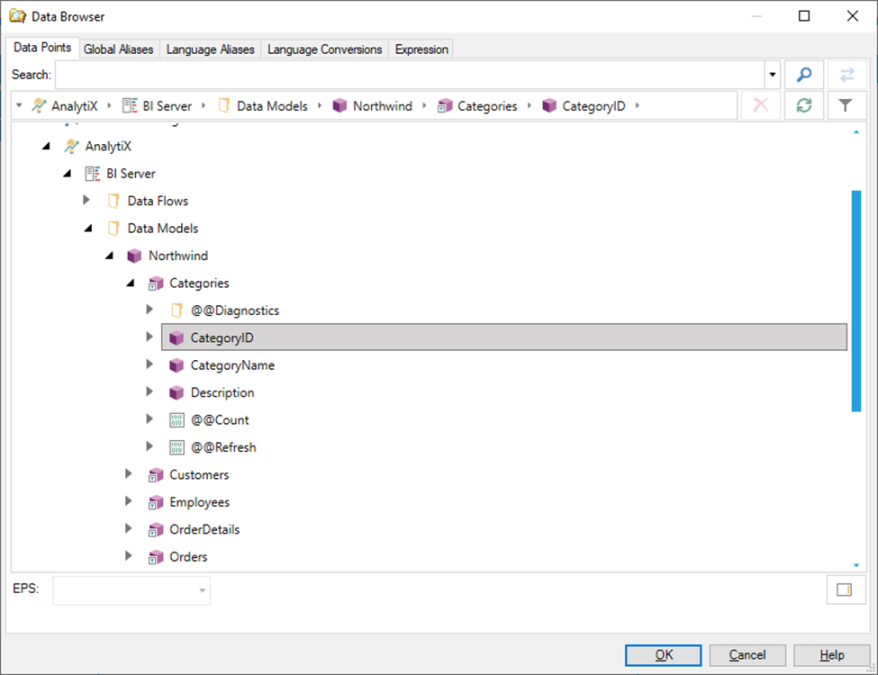Click the search magnifier icon button
This screenshot has width=878, height=675.
pyautogui.click(x=804, y=75)
